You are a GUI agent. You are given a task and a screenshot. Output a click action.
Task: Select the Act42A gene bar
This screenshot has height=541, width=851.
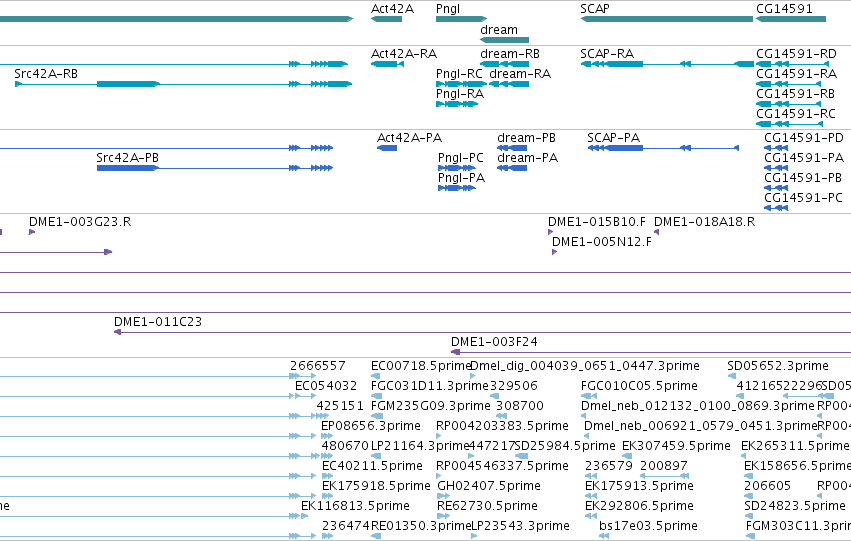point(386,19)
